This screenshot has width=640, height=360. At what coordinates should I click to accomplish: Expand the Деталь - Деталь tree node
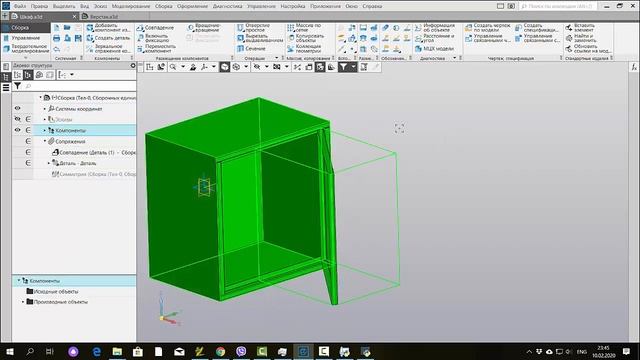coord(49,163)
